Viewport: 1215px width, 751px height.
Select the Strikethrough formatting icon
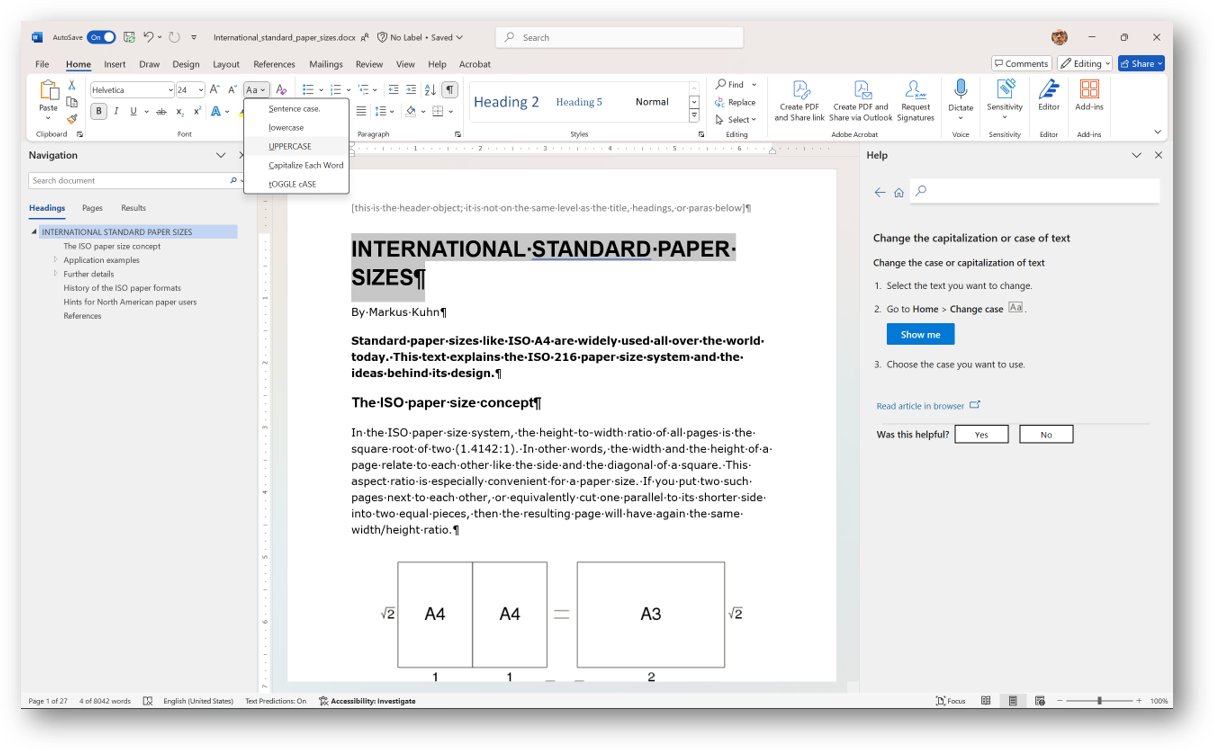(x=160, y=111)
